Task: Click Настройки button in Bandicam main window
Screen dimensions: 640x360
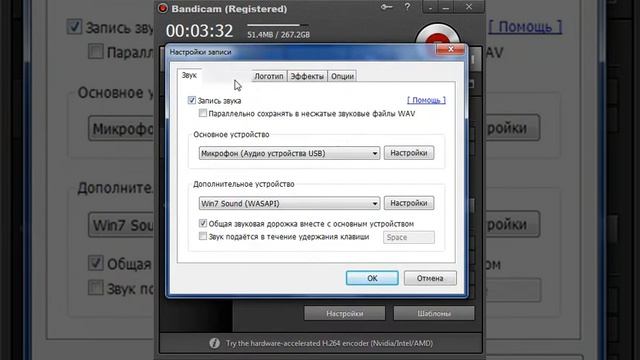Action: point(344,313)
